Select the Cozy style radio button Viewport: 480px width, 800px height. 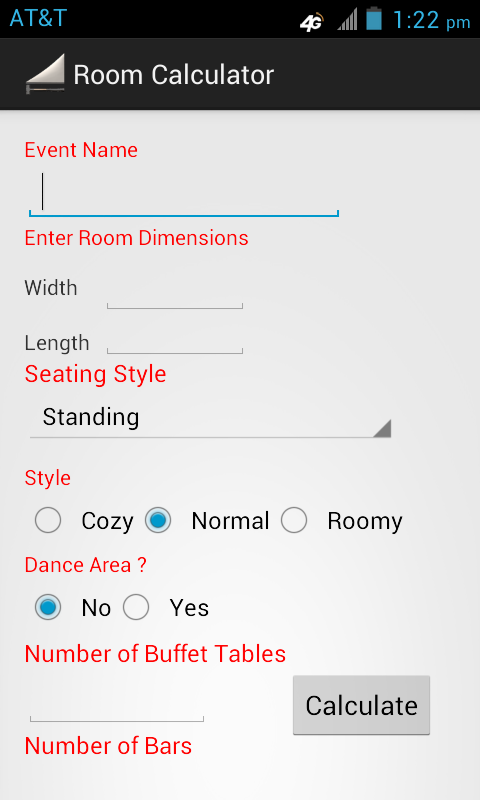click(x=48, y=520)
